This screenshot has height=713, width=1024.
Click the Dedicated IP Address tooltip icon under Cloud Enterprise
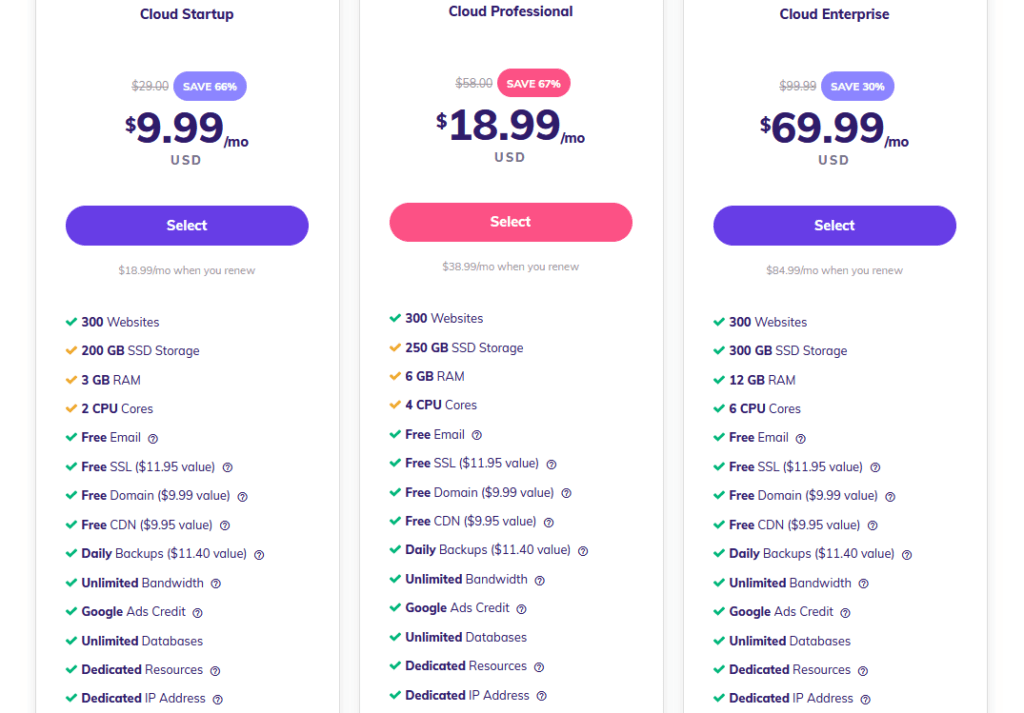(x=865, y=699)
